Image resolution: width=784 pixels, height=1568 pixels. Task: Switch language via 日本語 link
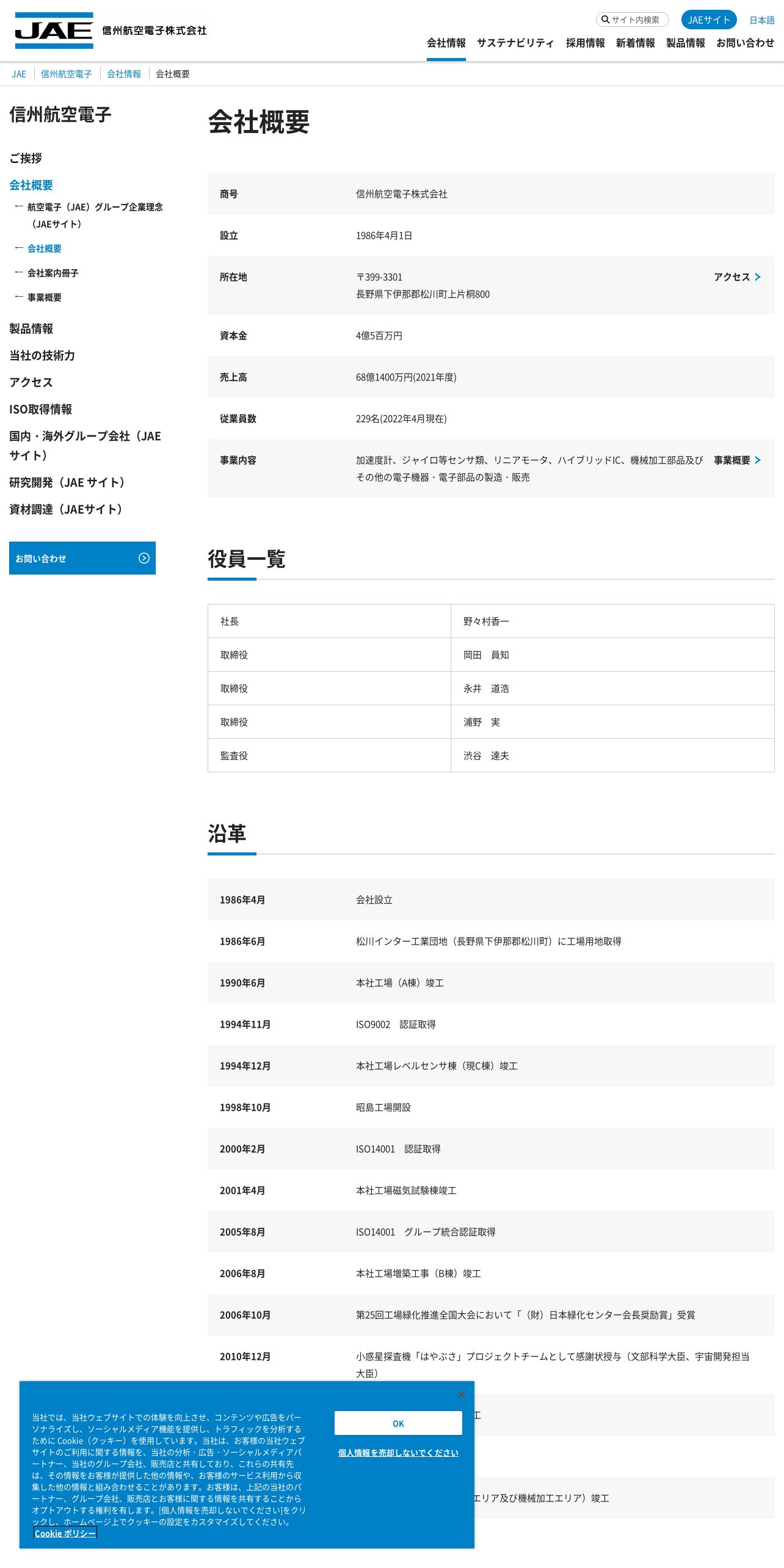(762, 20)
